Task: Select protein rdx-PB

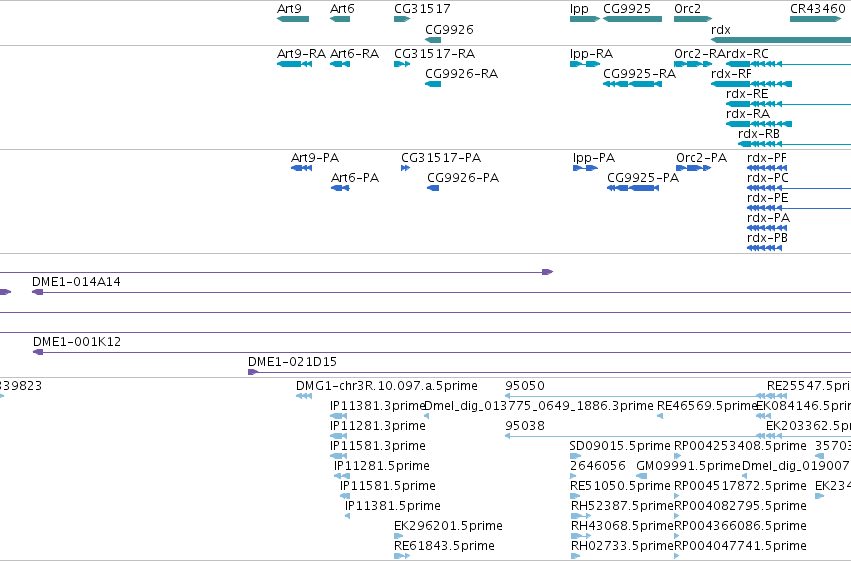Action: (765, 248)
